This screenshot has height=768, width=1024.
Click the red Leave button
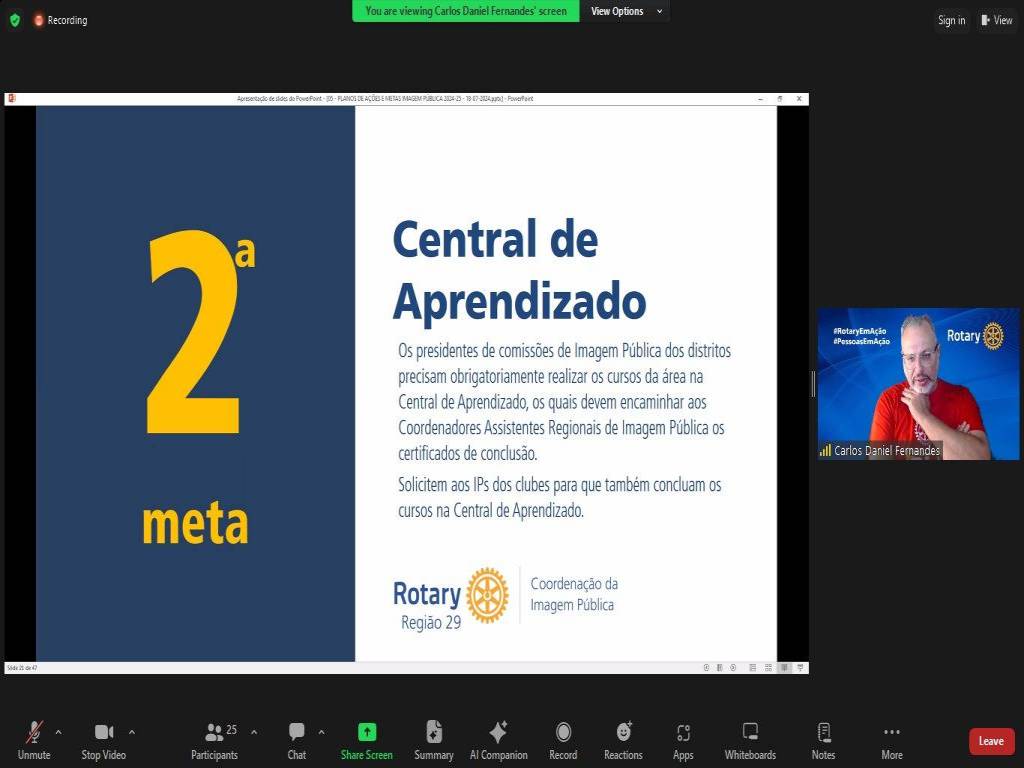tap(991, 741)
